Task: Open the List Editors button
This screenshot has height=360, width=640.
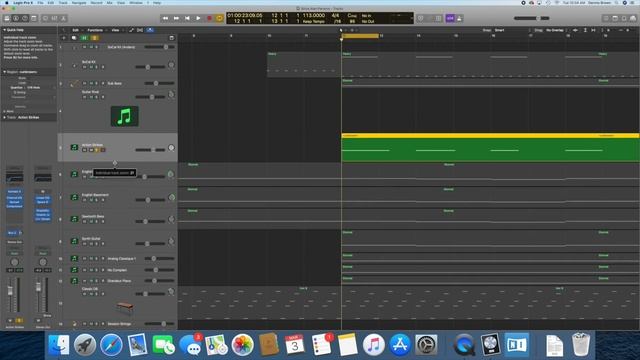Action: [x=606, y=18]
